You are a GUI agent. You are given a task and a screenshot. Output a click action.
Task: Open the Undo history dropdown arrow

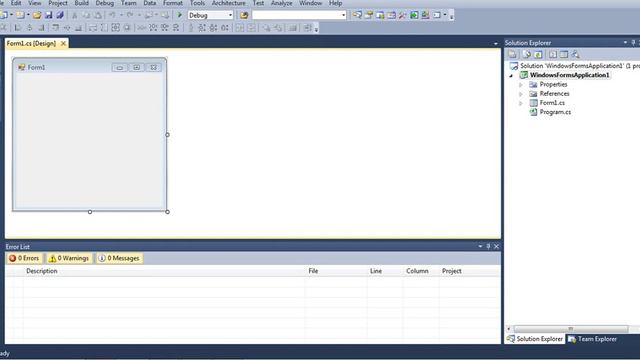pyautogui.click(x=121, y=15)
